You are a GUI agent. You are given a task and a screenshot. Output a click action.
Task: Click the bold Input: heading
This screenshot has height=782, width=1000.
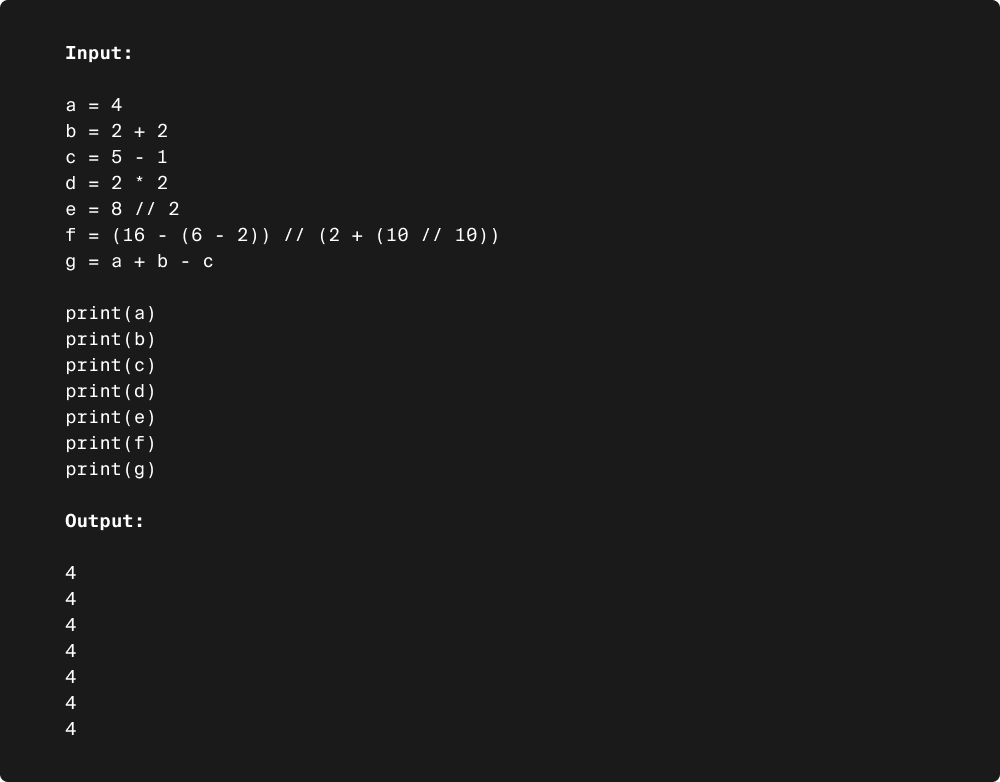click(x=99, y=53)
